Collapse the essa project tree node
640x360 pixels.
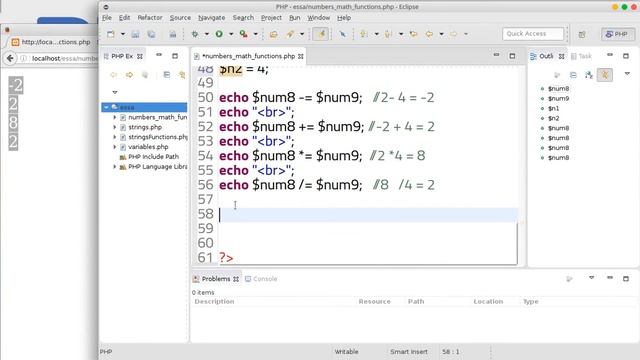106,107
